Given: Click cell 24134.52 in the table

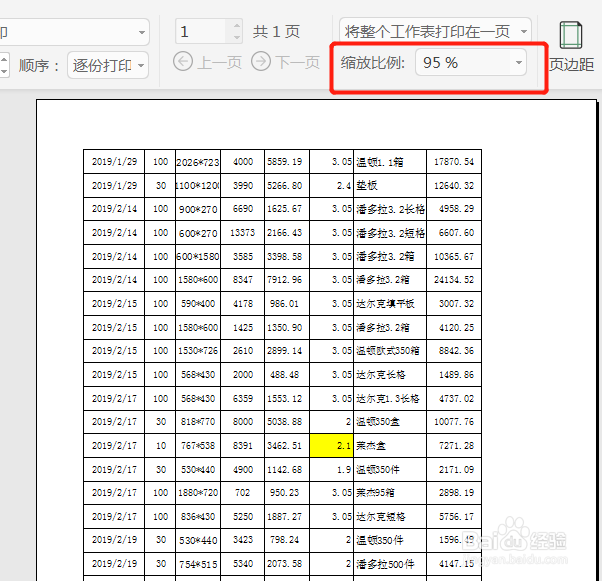Looking at the screenshot, I should point(454,280).
